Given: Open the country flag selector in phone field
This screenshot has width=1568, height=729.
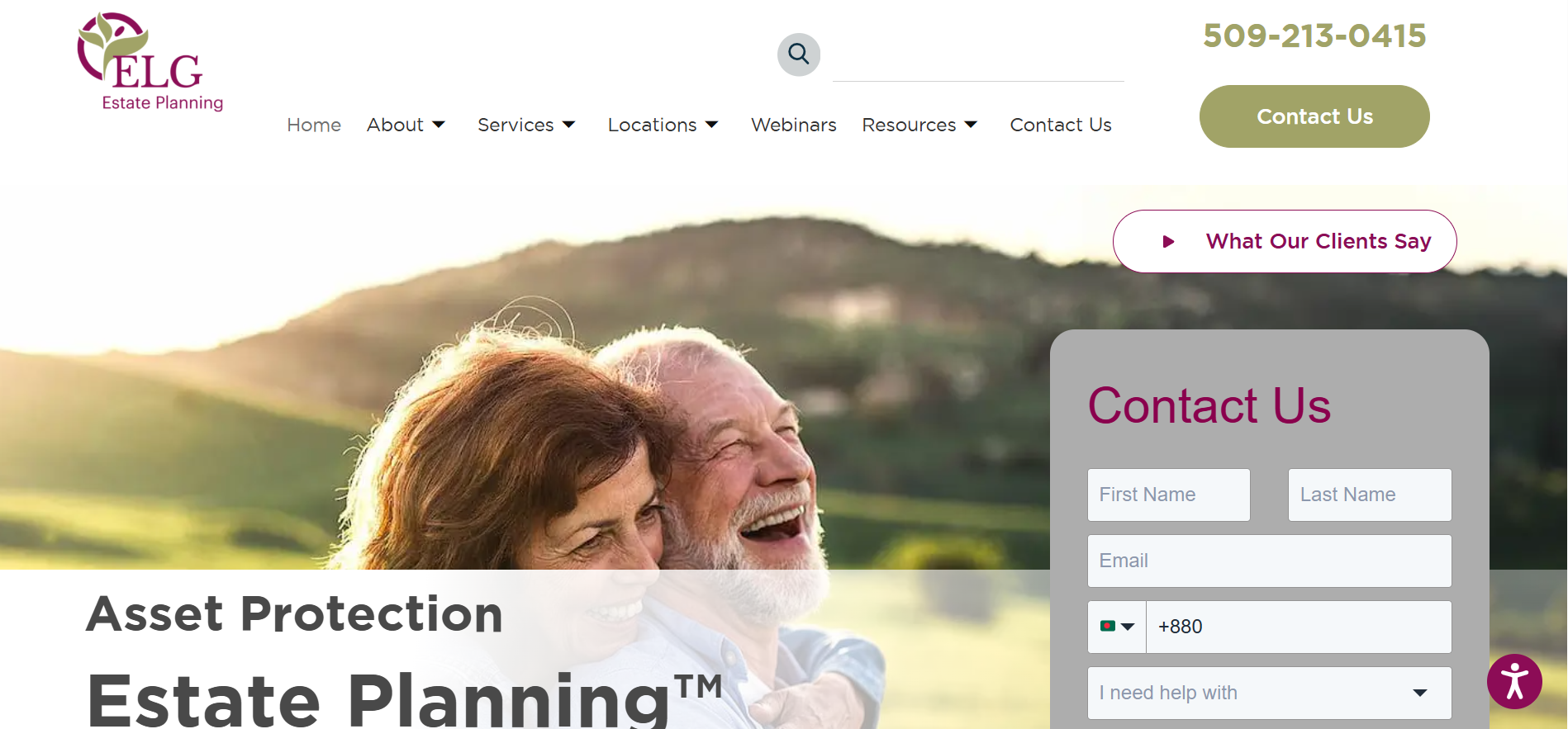Looking at the screenshot, I should coord(1117,627).
